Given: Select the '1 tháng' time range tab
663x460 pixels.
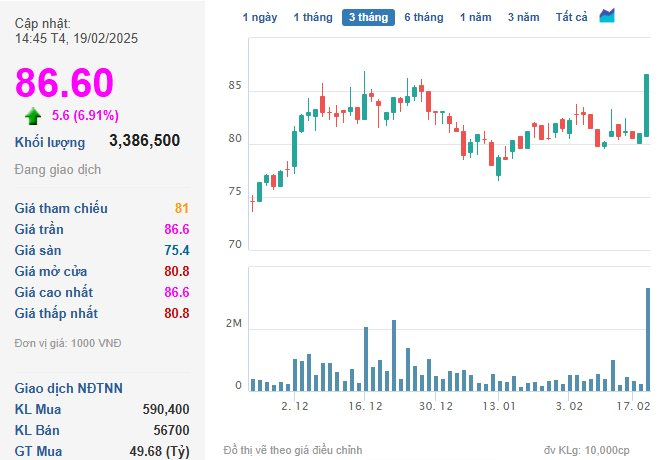Looking at the screenshot, I should (313, 17).
